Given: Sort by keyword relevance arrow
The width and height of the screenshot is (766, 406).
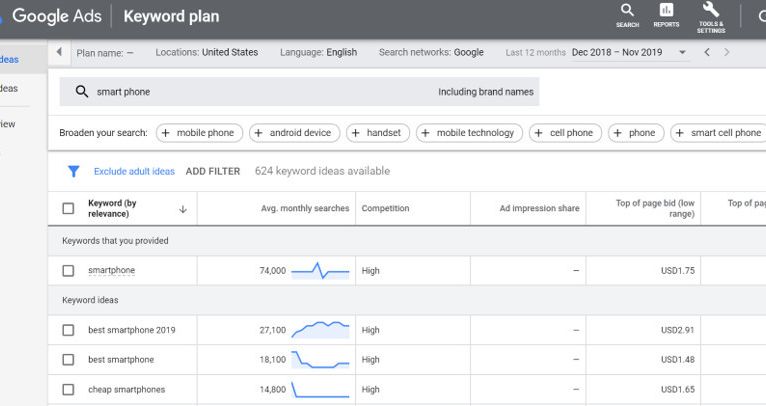Looking at the screenshot, I should click(182, 209).
